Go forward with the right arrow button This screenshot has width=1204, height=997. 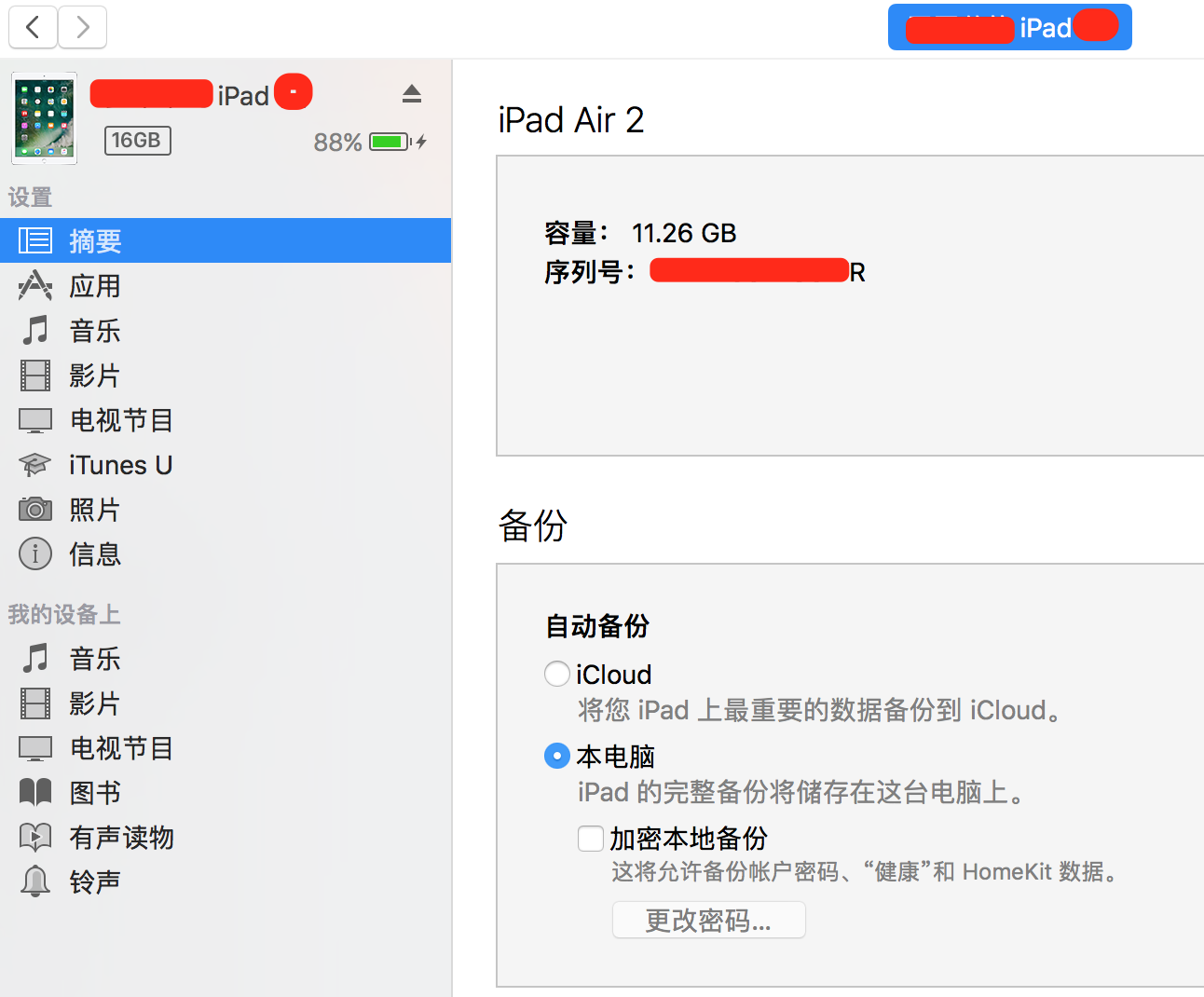click(x=82, y=27)
